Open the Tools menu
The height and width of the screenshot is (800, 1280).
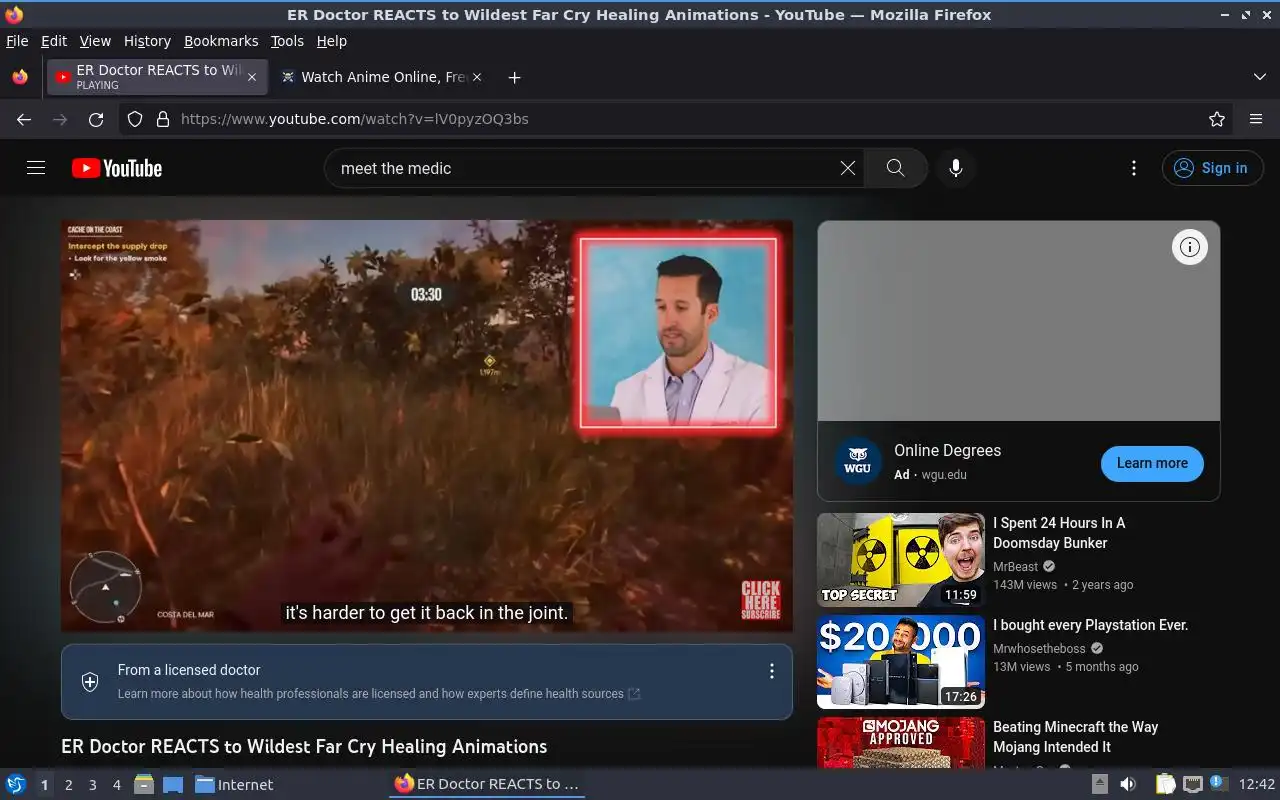click(287, 41)
